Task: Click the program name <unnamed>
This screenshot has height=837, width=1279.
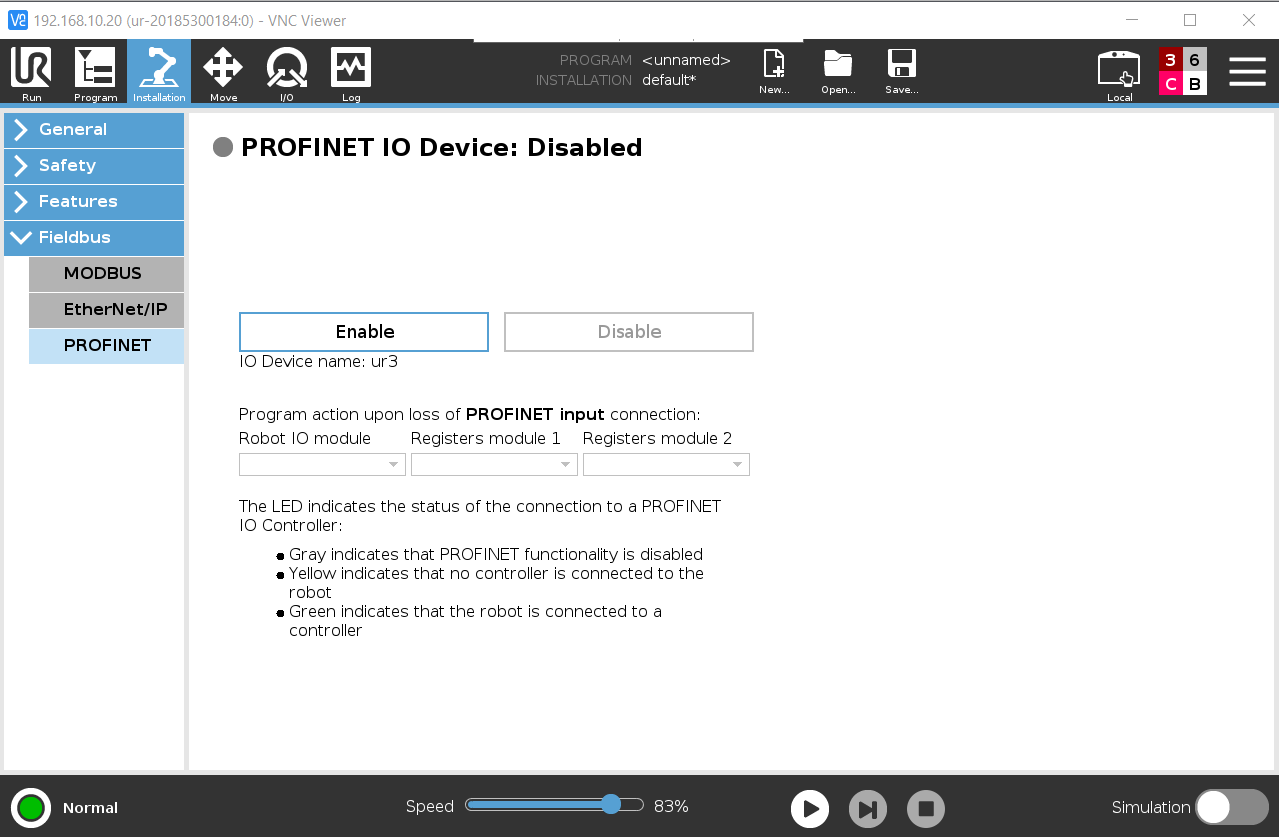Action: click(686, 60)
